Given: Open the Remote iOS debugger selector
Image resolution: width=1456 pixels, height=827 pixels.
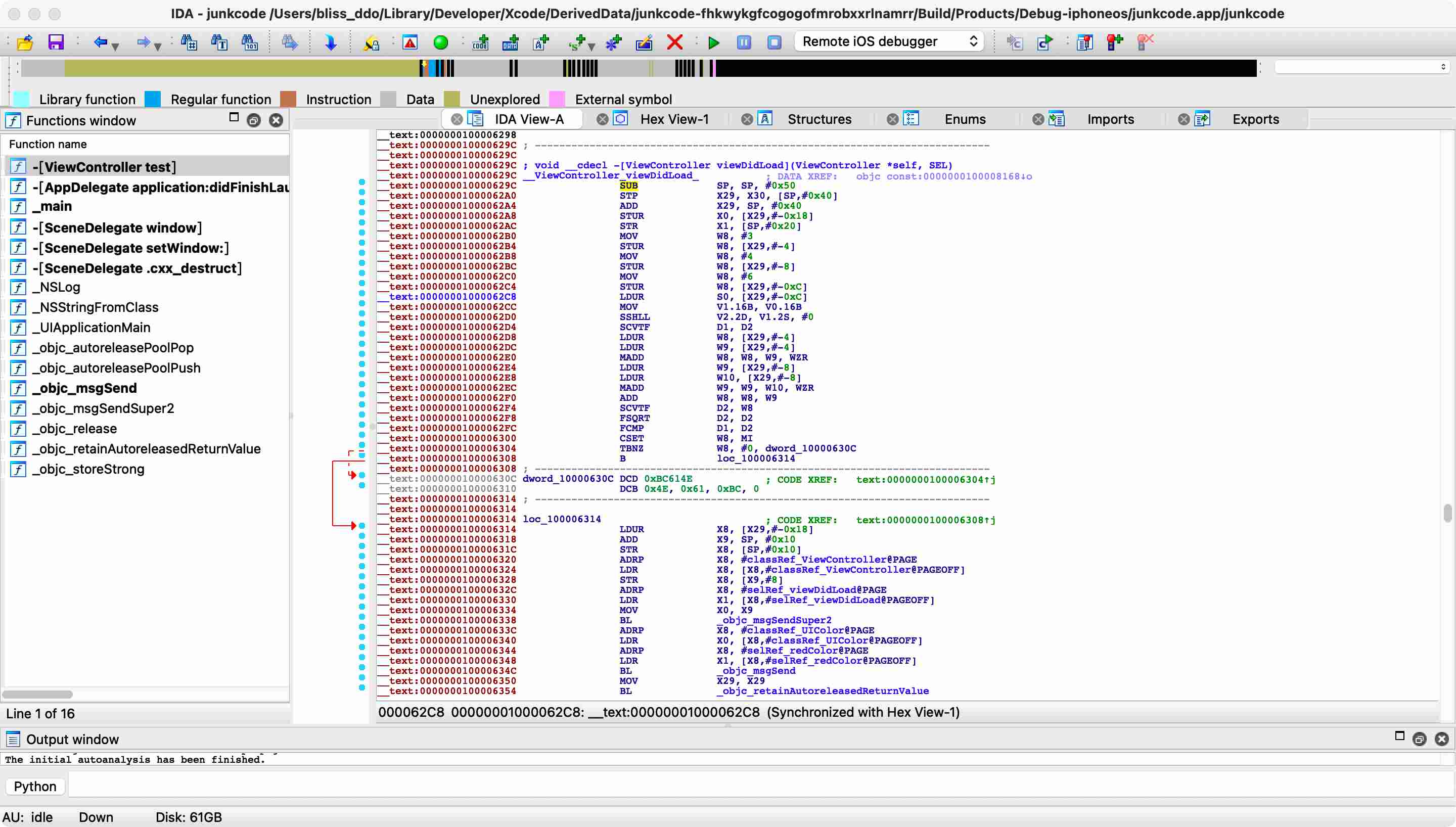Looking at the screenshot, I should (x=889, y=41).
